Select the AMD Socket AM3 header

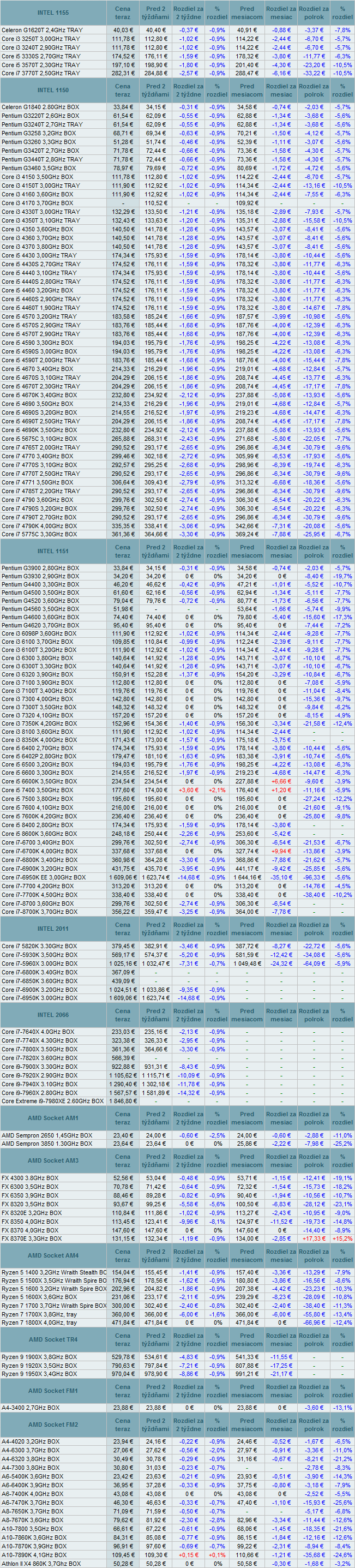(53, 1160)
